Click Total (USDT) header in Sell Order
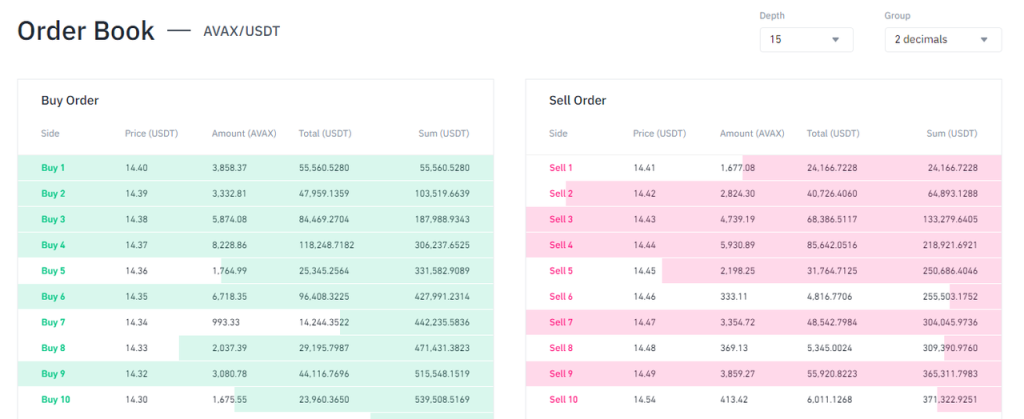Viewport: 1024px width, 419px height. (x=833, y=133)
